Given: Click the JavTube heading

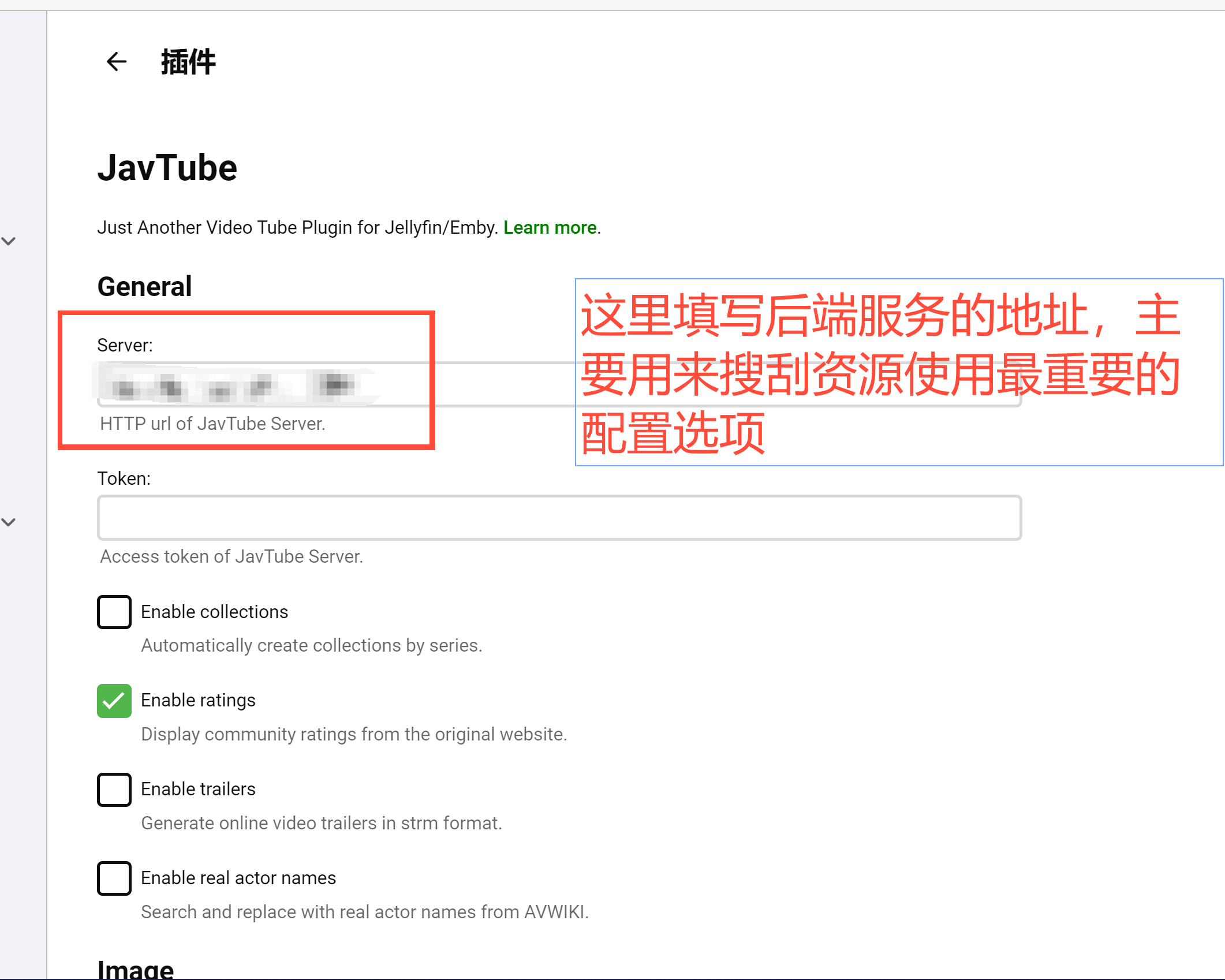Looking at the screenshot, I should coord(167,168).
